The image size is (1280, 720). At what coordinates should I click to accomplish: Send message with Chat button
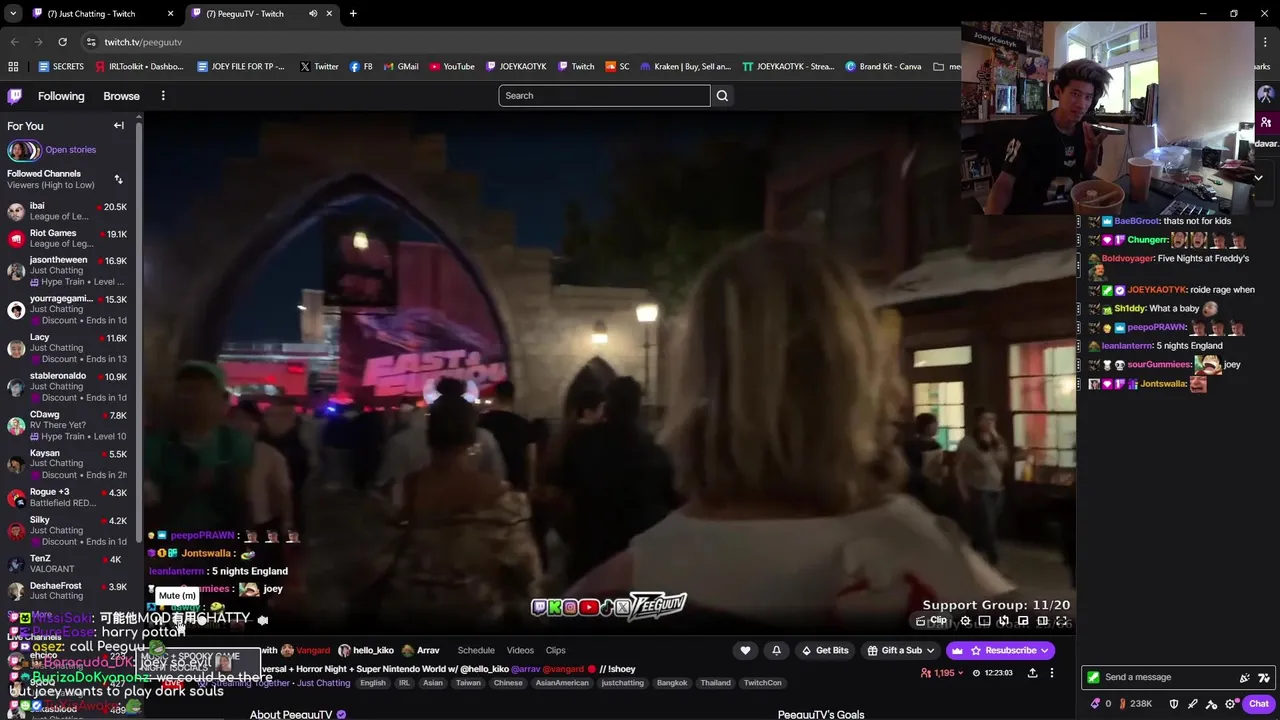pos(1258,704)
